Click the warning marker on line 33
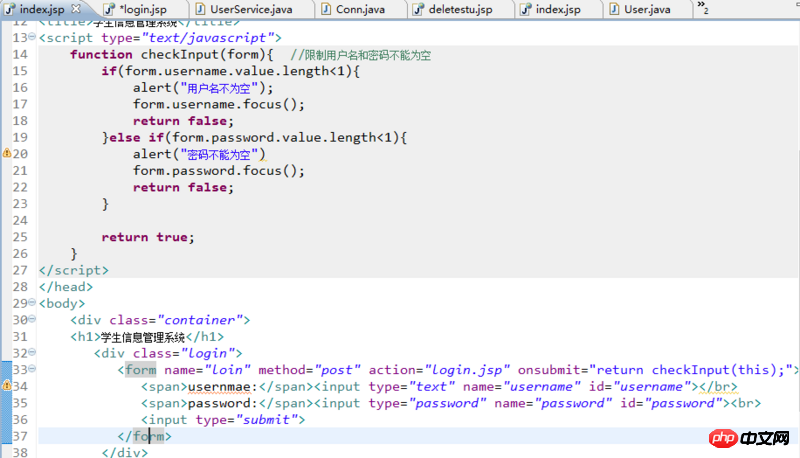Image resolution: width=800 pixels, height=458 pixels. [6, 370]
